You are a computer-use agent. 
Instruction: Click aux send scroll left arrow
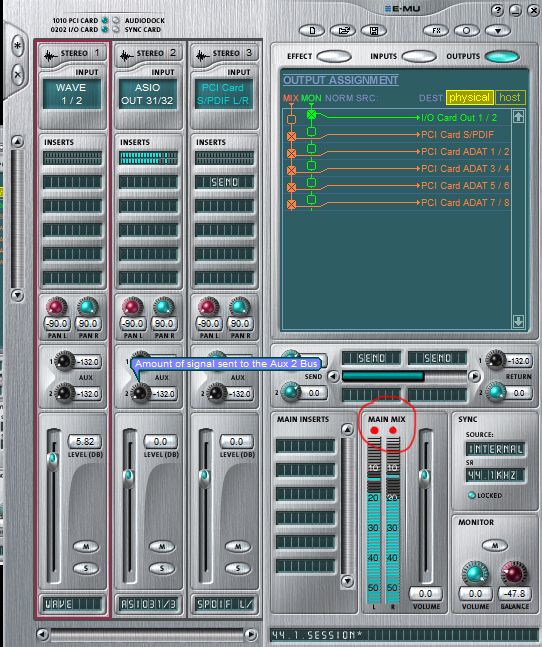click(333, 376)
